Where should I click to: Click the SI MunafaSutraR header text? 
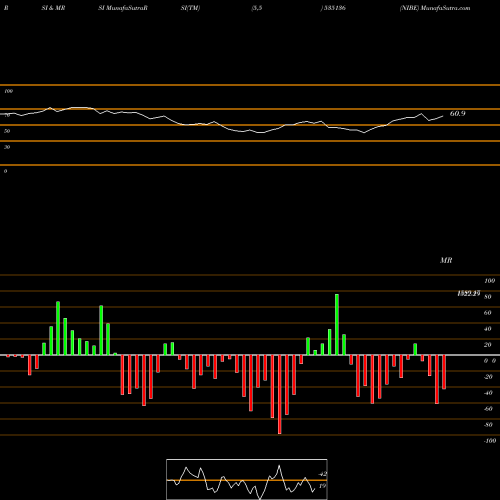123,8
